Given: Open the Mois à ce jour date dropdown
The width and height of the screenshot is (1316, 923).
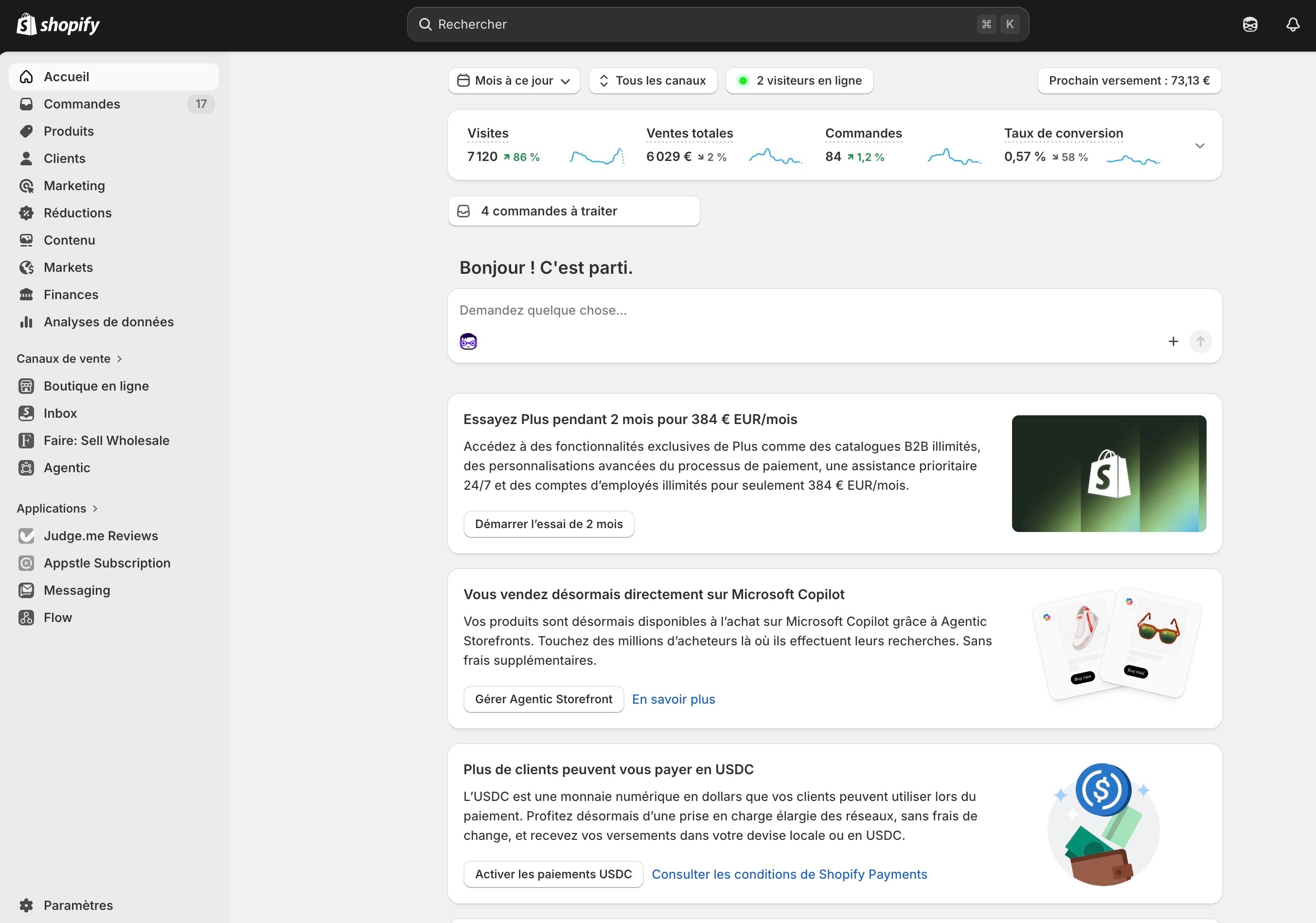Looking at the screenshot, I should tap(514, 81).
